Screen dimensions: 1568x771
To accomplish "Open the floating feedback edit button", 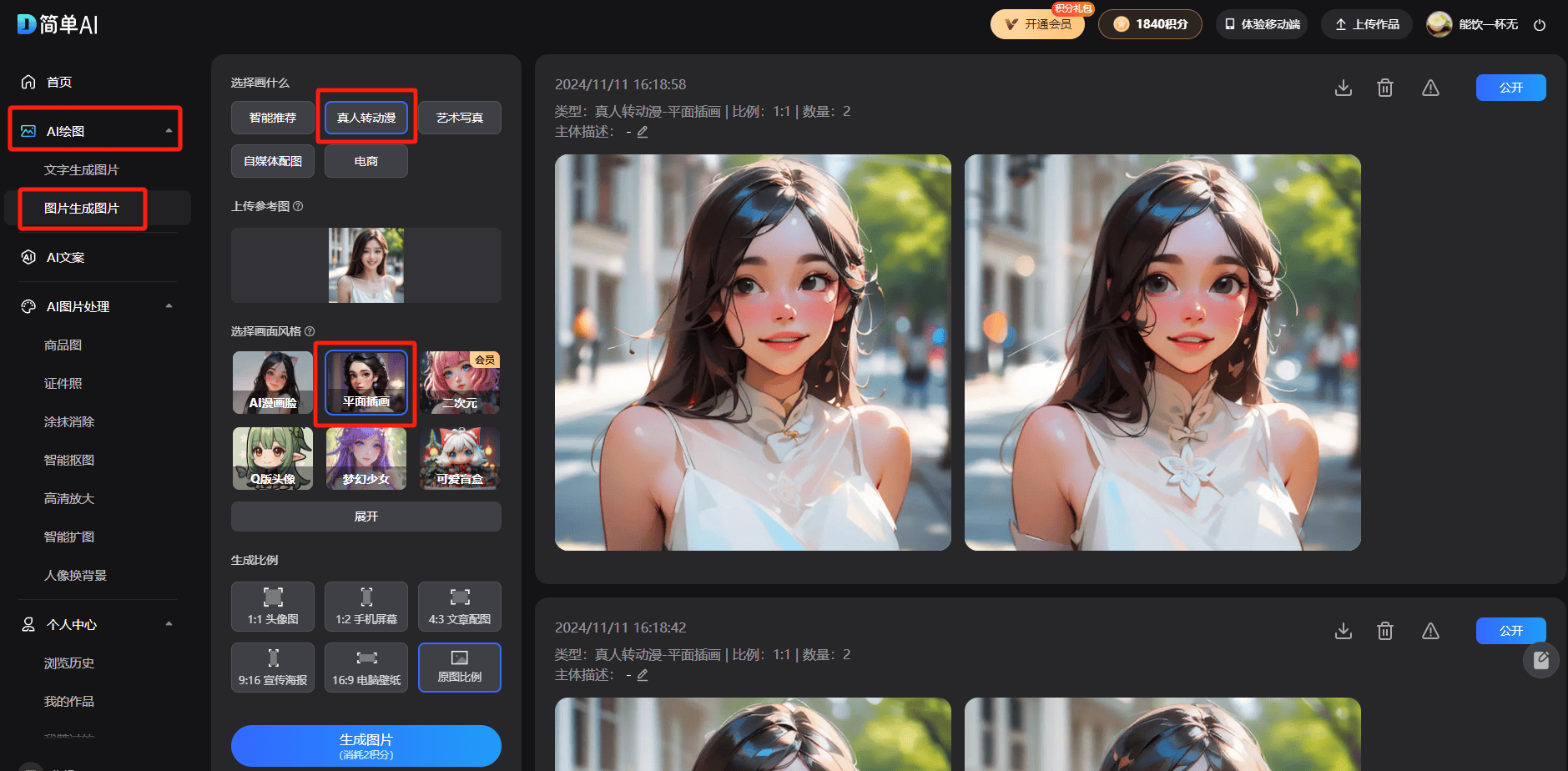I will tap(1540, 660).
